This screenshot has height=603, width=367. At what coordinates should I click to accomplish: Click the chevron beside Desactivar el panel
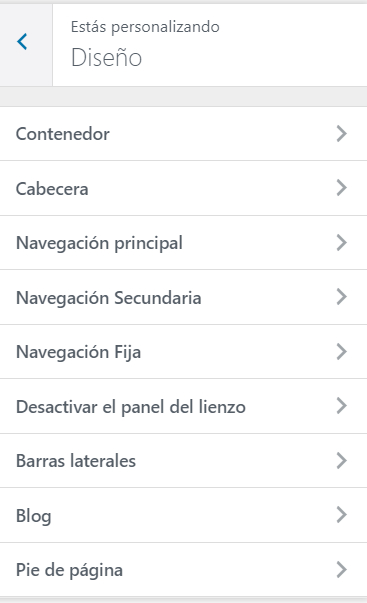342,406
